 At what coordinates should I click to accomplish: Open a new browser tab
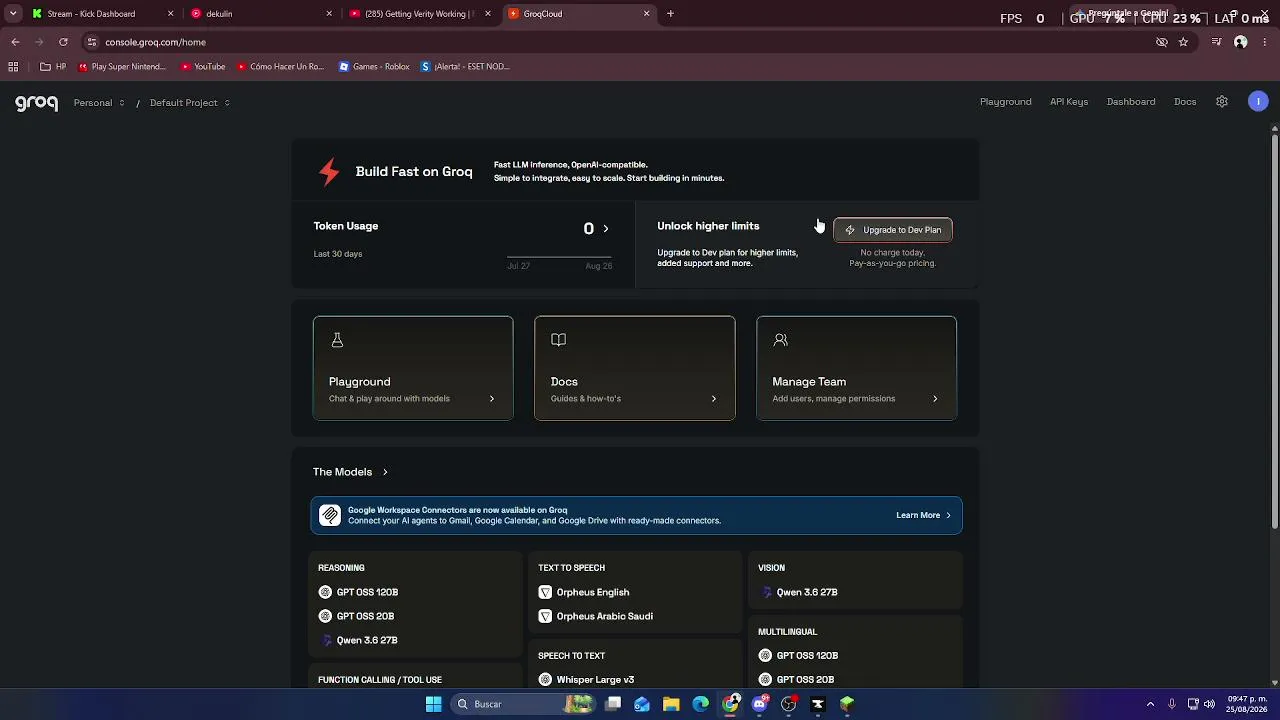tap(670, 14)
